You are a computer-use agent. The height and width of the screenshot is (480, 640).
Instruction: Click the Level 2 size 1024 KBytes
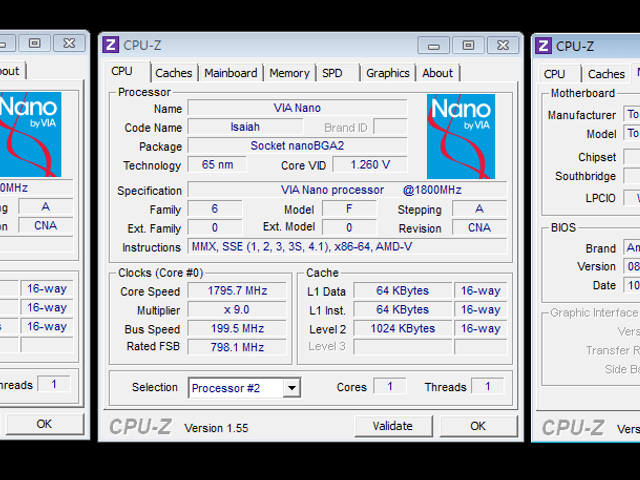pos(402,329)
